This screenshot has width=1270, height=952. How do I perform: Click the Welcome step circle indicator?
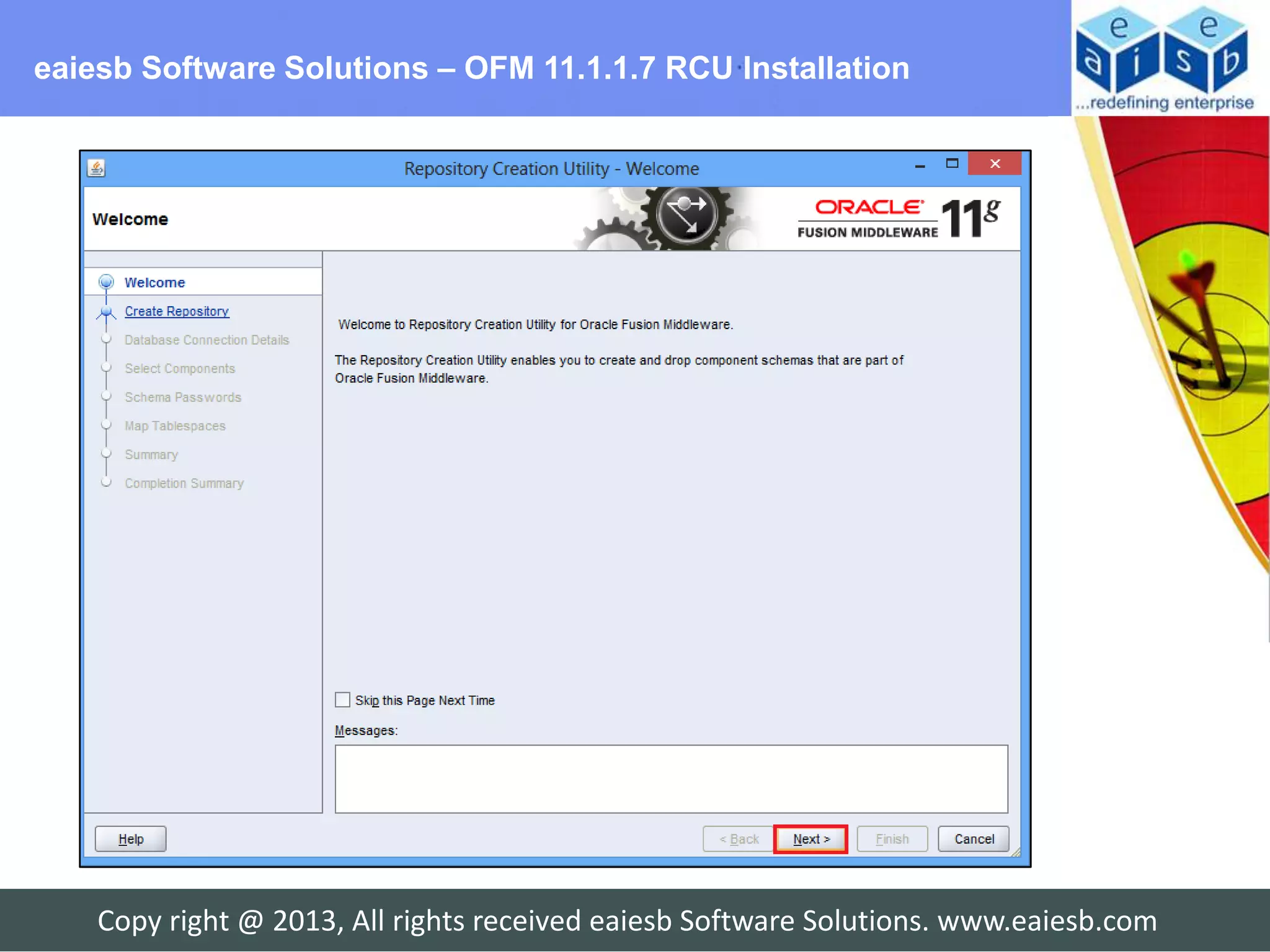coord(106,282)
